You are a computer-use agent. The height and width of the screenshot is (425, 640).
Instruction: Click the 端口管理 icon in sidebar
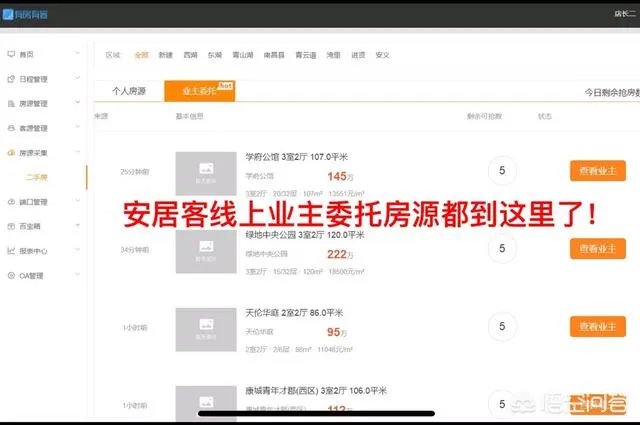[x=11, y=202]
